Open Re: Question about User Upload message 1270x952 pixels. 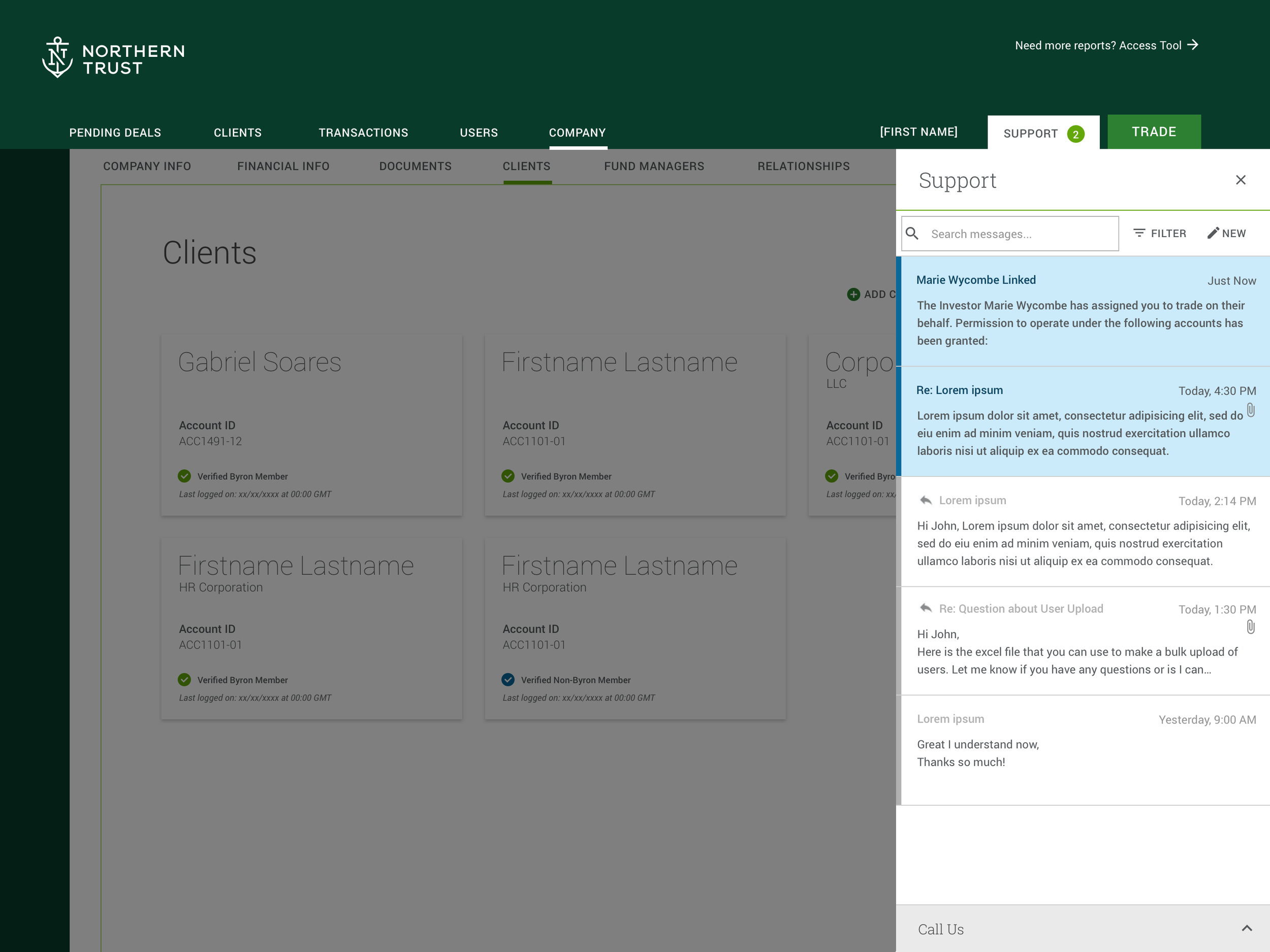pyautogui.click(x=1083, y=641)
